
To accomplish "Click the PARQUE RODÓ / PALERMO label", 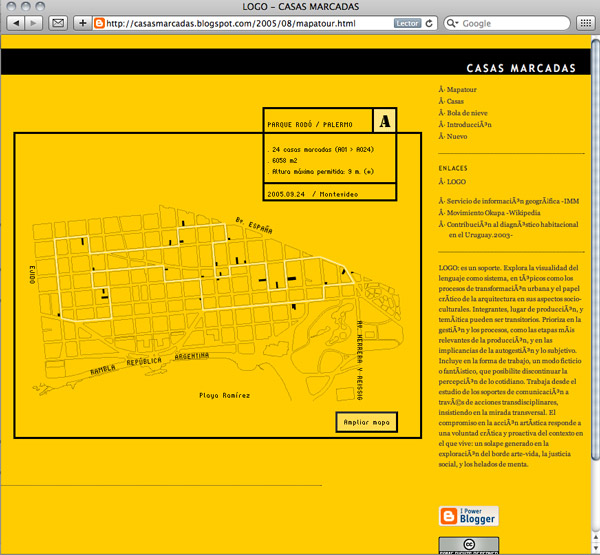I will click(x=310, y=125).
